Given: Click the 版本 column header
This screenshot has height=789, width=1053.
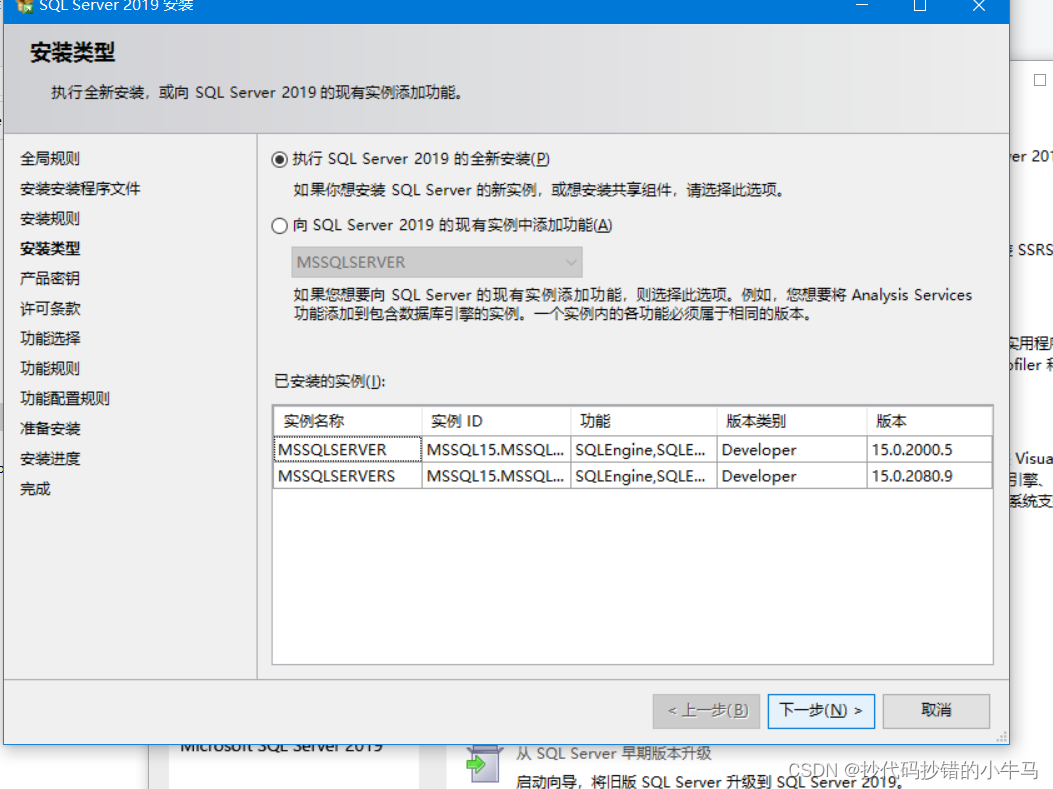Looking at the screenshot, I should (929, 421).
